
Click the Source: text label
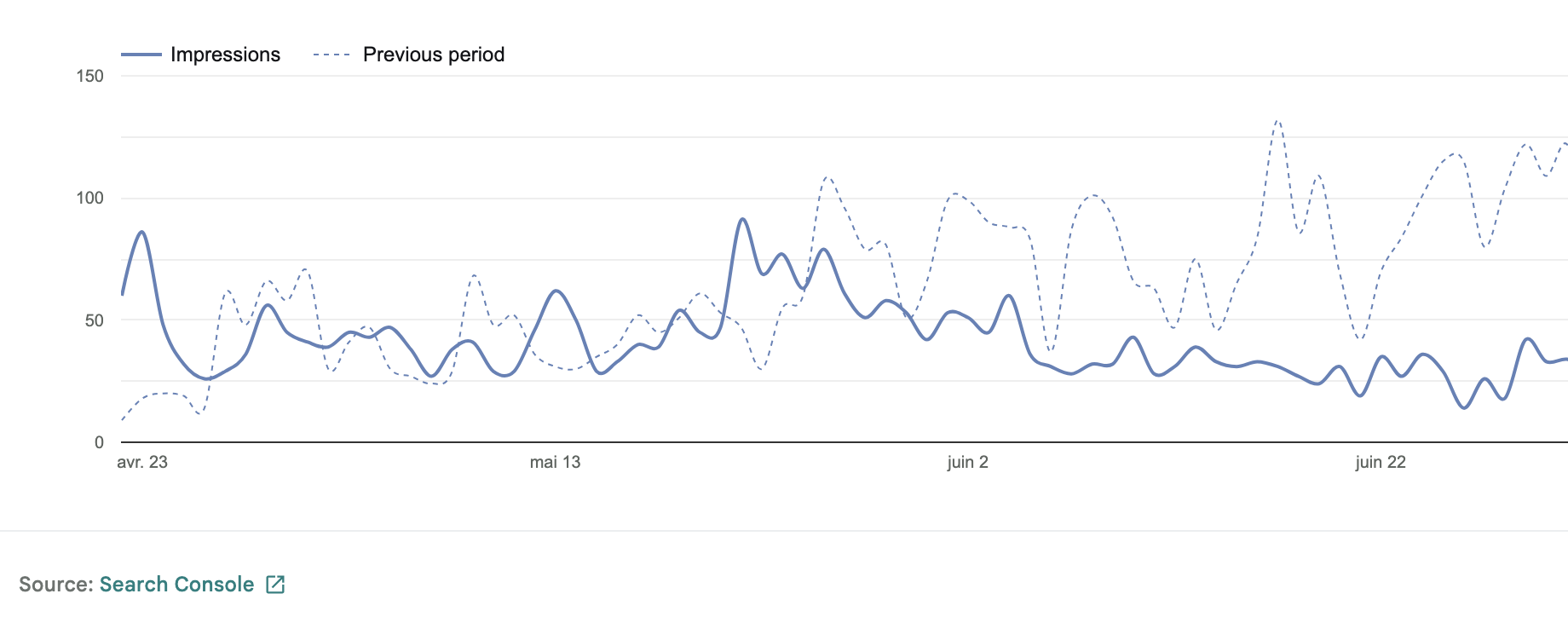[x=55, y=585]
